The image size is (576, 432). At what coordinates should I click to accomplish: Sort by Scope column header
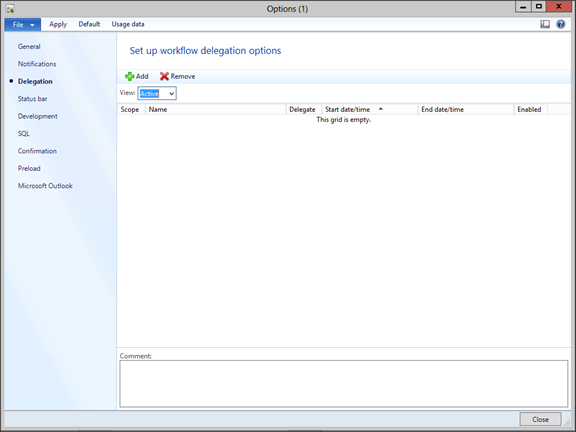click(131, 109)
